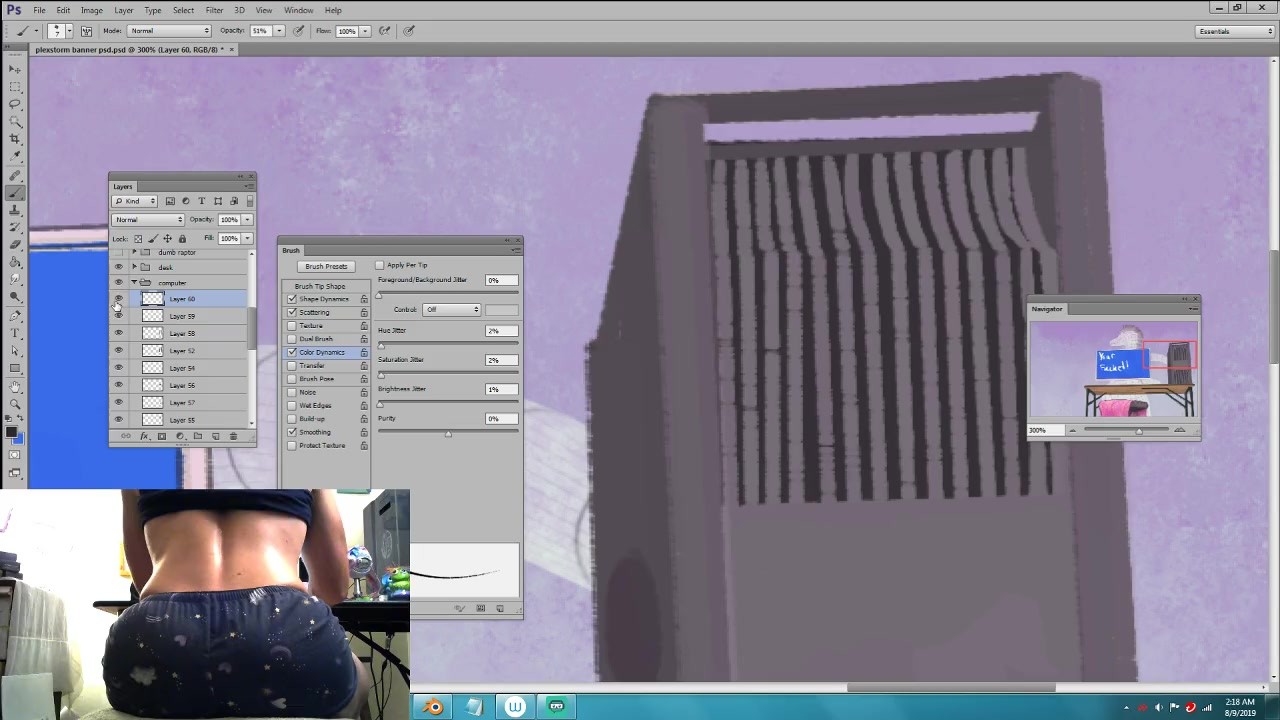Viewport: 1280px width, 720px height.
Task: Expand the desk layer group
Action: 134,267
